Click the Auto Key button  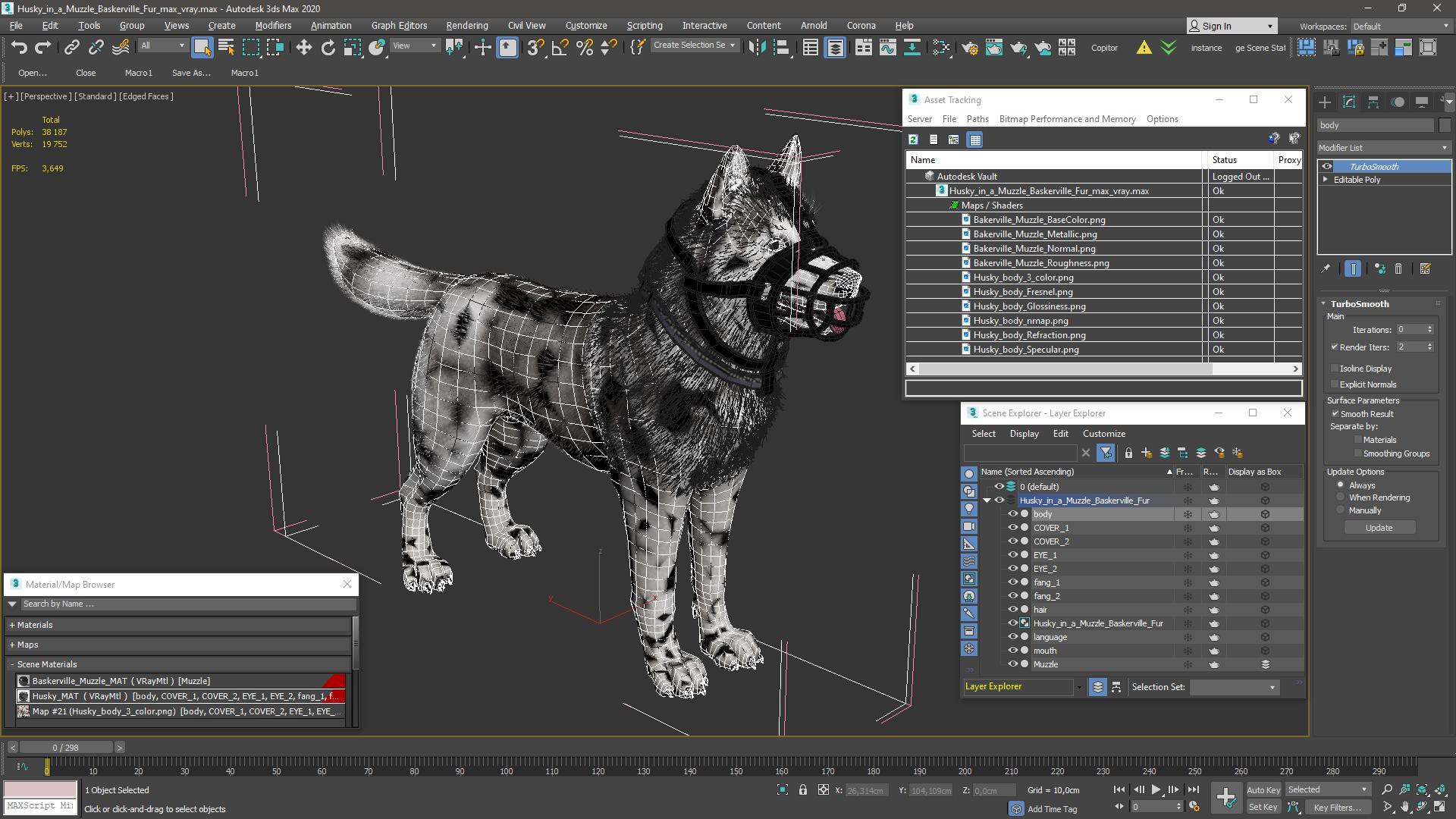pyautogui.click(x=1263, y=790)
